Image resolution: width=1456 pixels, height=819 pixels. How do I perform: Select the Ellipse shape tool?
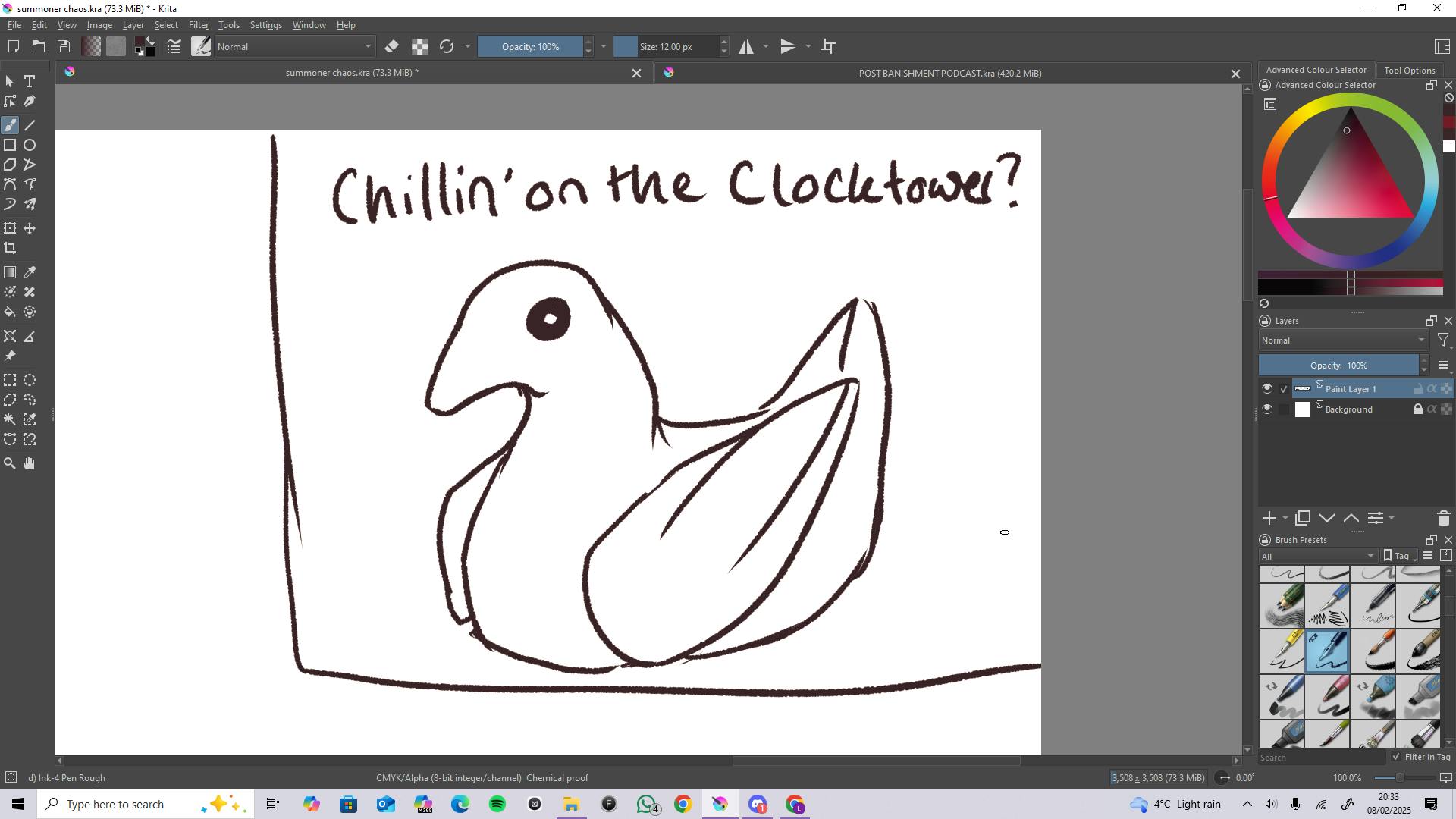[30, 145]
